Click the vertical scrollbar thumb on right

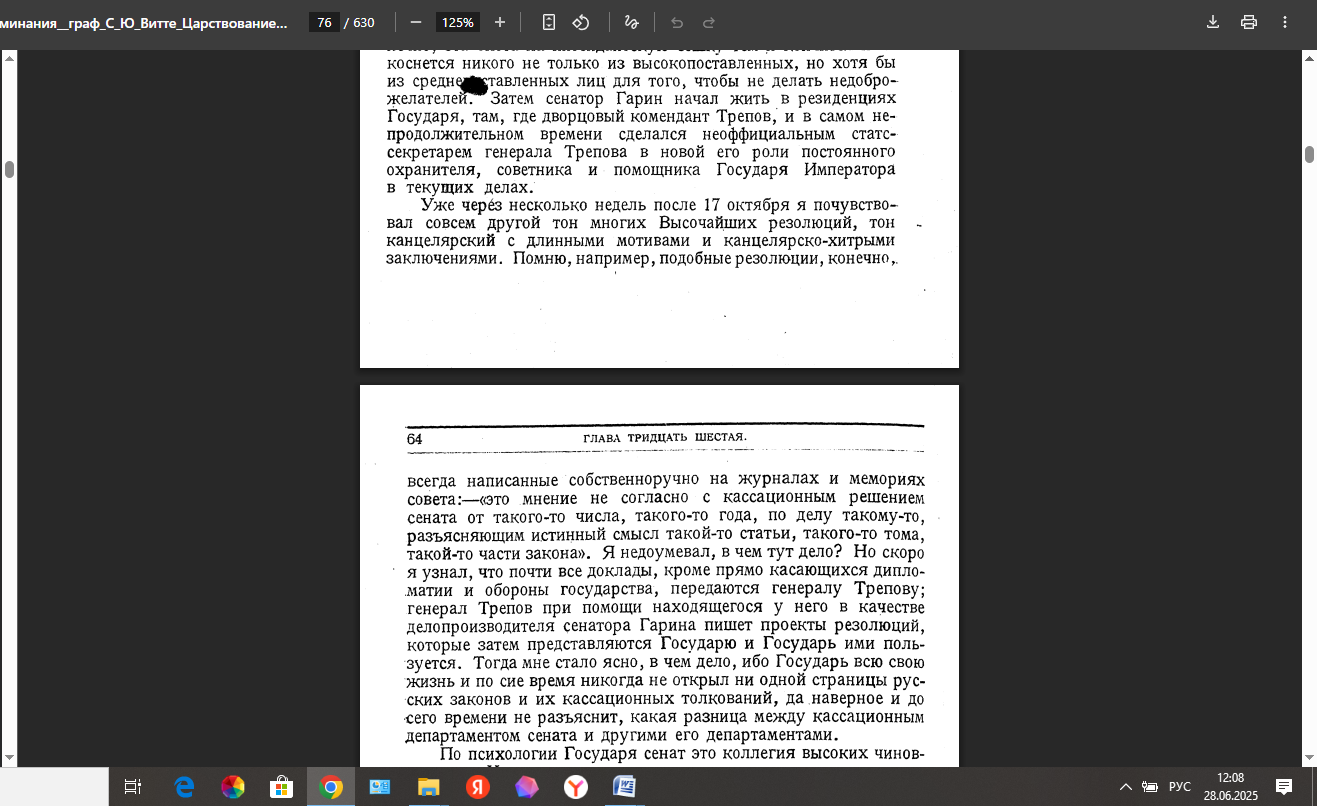[x=1309, y=154]
